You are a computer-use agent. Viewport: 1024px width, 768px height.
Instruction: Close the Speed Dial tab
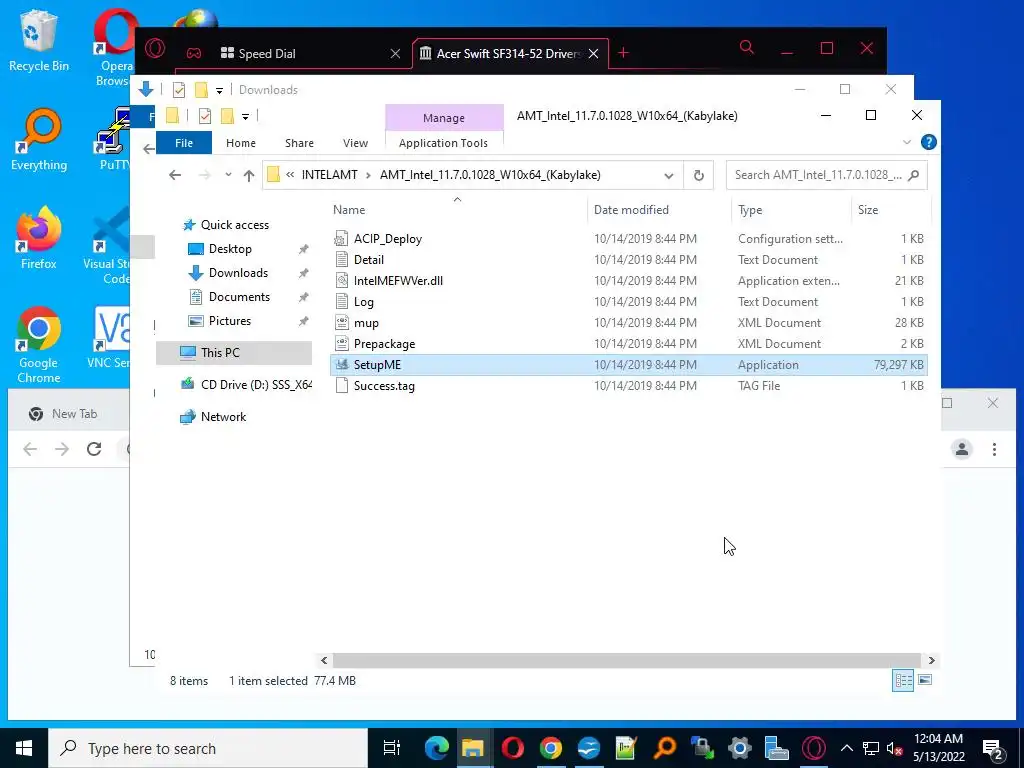395,54
